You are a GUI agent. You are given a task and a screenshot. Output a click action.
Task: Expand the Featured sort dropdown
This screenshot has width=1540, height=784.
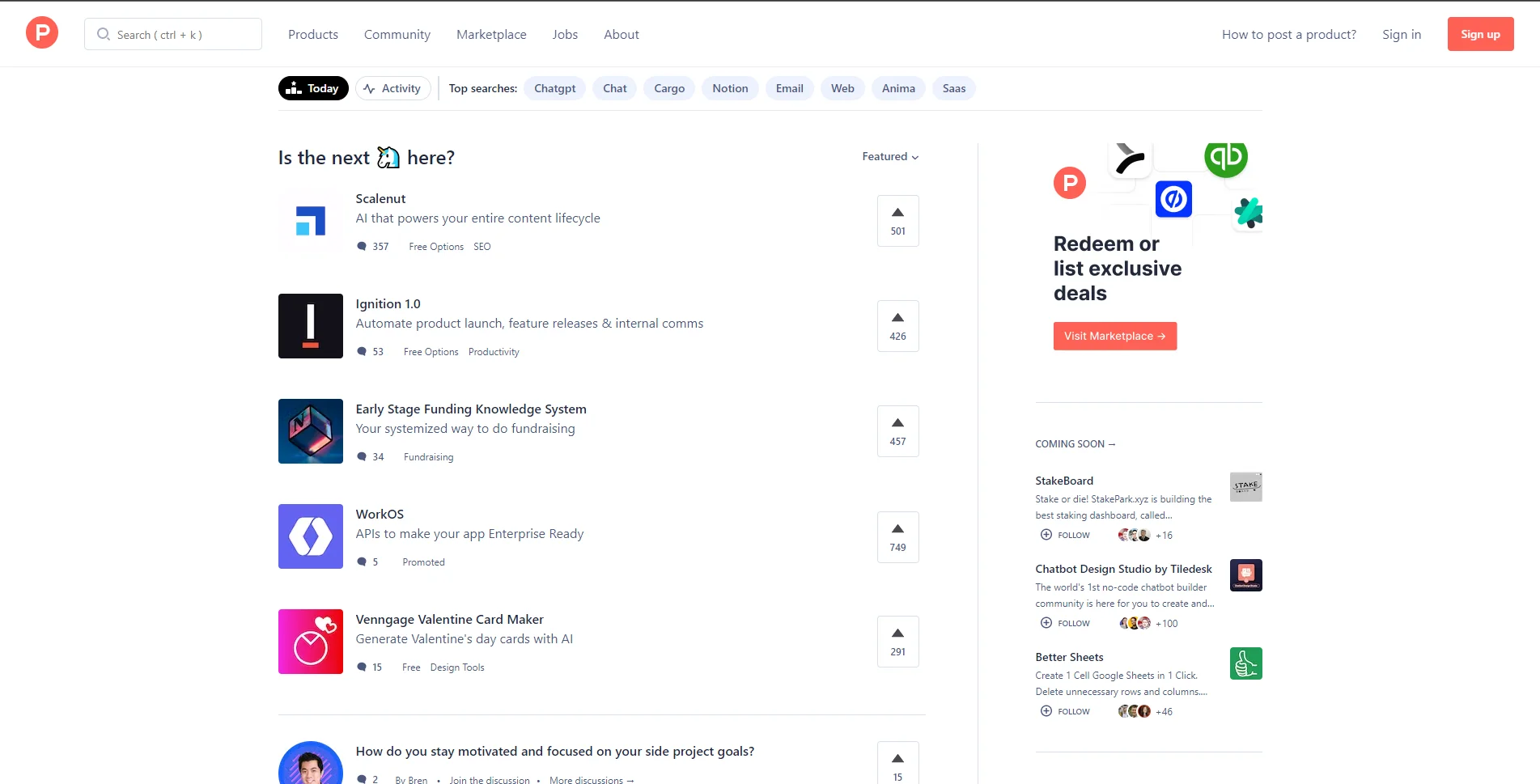pyautogui.click(x=890, y=156)
